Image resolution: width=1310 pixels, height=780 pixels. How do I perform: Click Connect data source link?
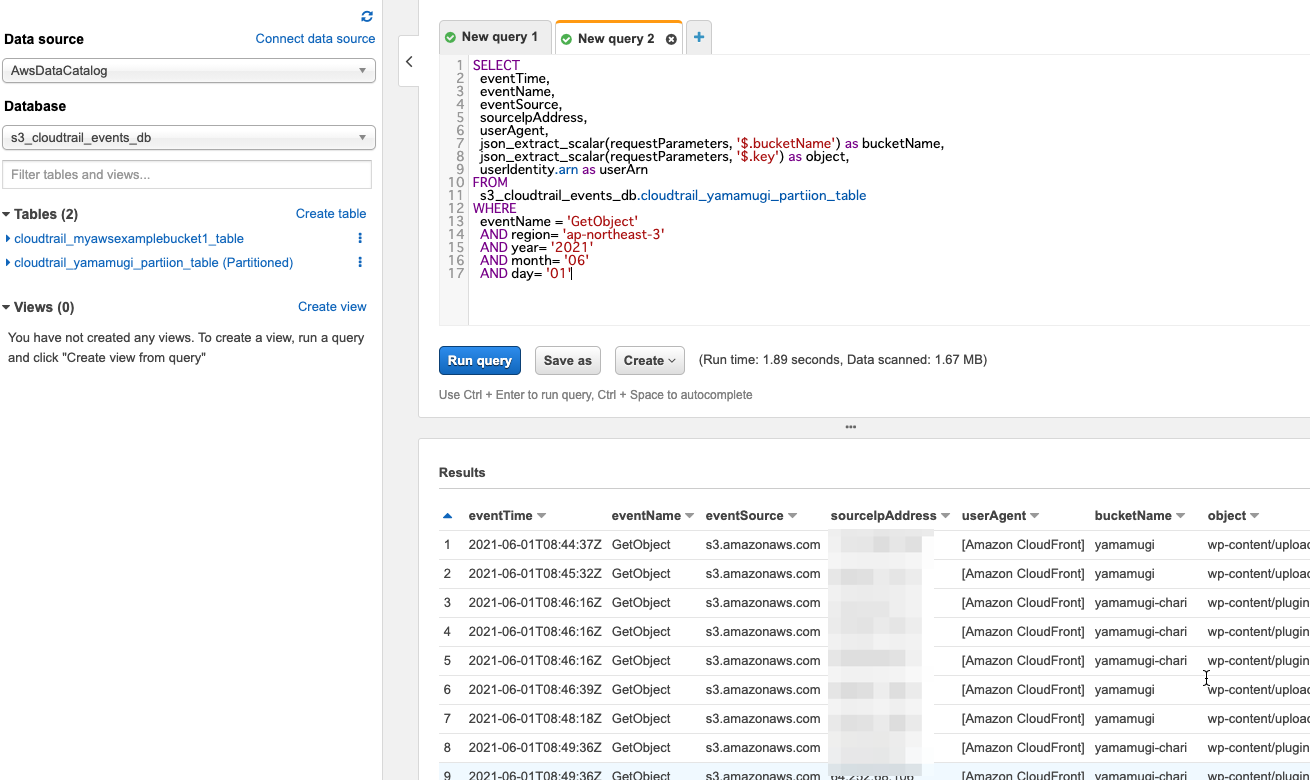315,39
